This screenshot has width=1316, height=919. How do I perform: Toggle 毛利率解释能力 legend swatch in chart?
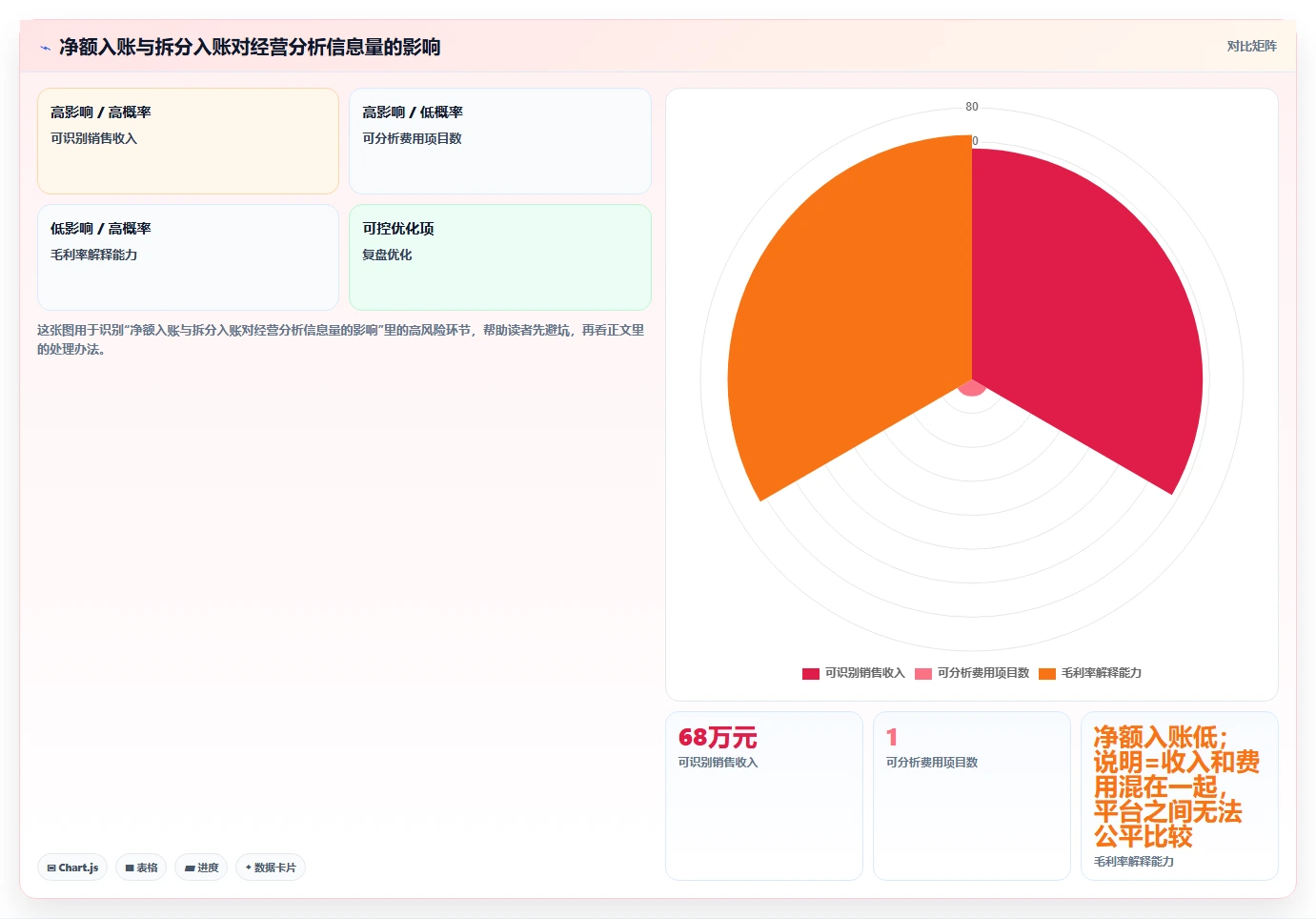click(1047, 674)
